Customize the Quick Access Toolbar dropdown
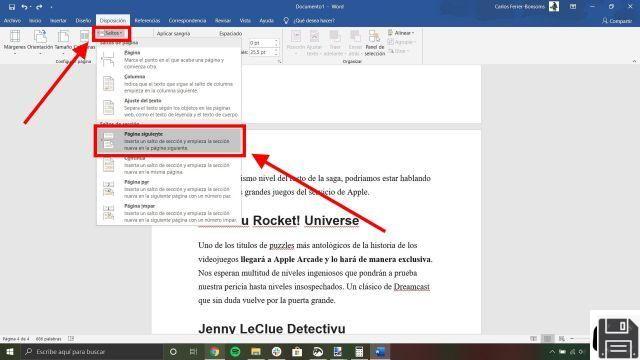The image size is (640, 360). coord(51,7)
